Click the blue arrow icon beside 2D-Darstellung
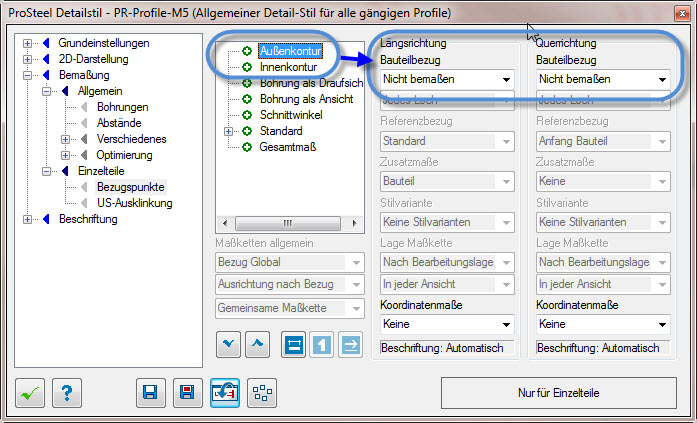 [x=46, y=59]
